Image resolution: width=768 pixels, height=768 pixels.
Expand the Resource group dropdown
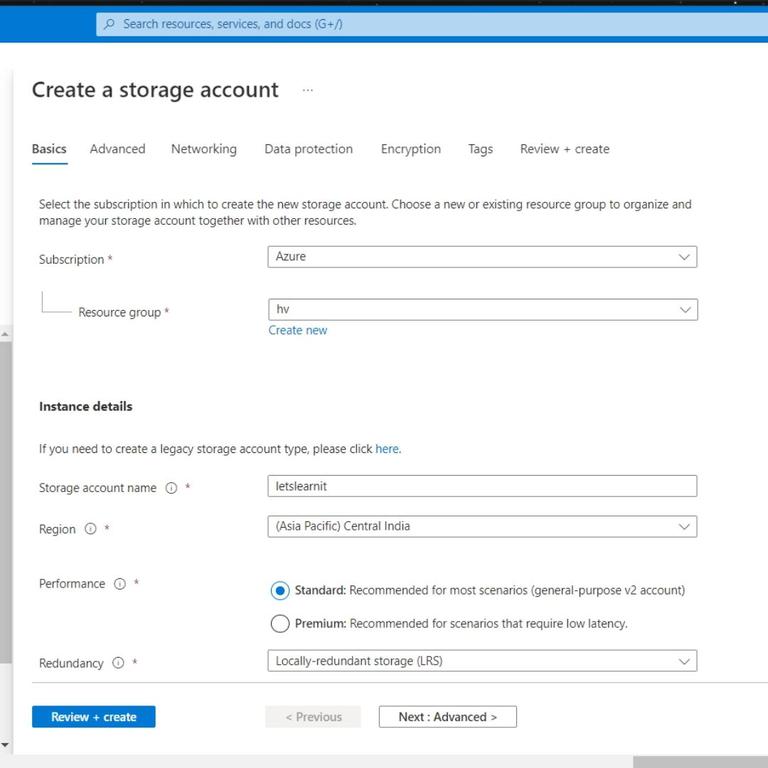point(483,310)
